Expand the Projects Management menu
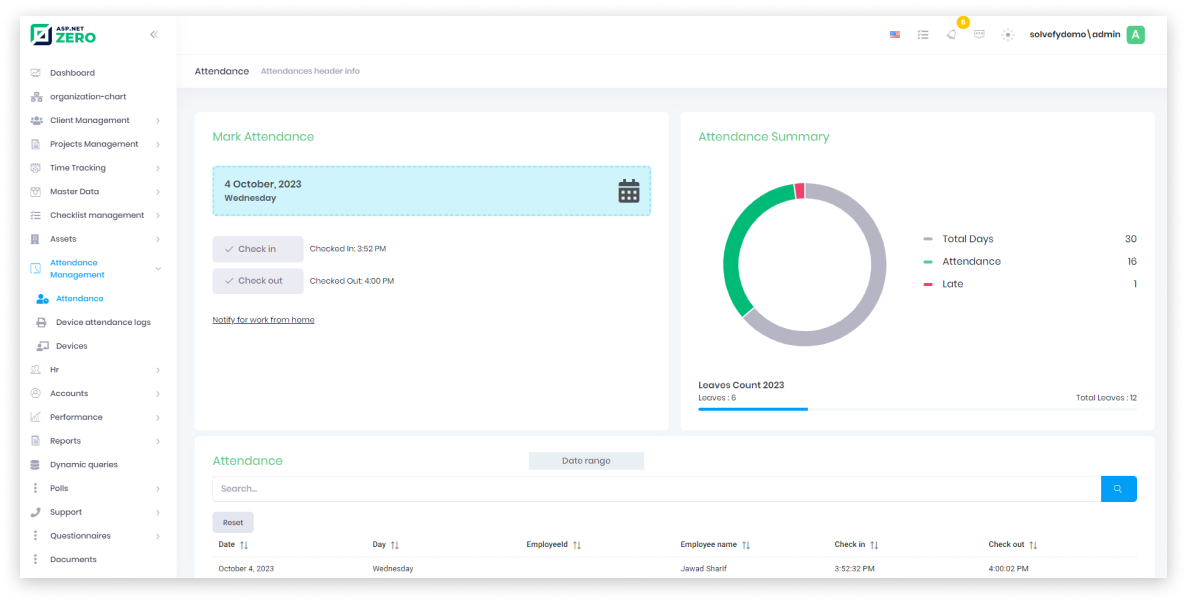The image size is (1187, 602). [x=93, y=144]
